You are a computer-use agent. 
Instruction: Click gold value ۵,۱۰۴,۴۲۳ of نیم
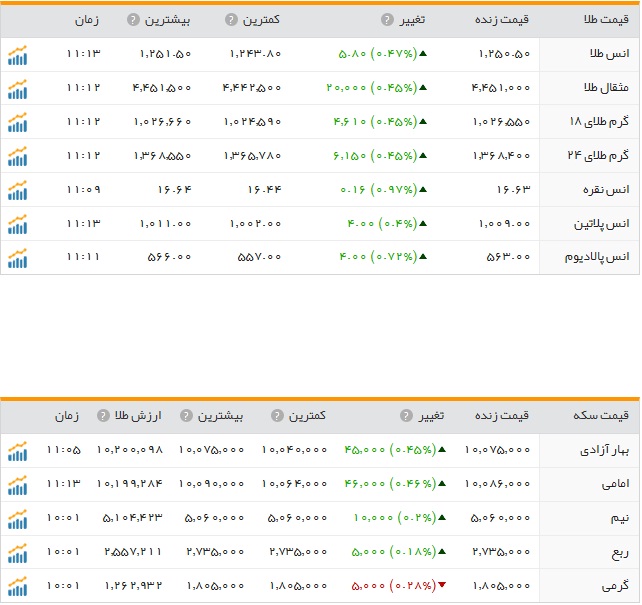click(x=133, y=518)
